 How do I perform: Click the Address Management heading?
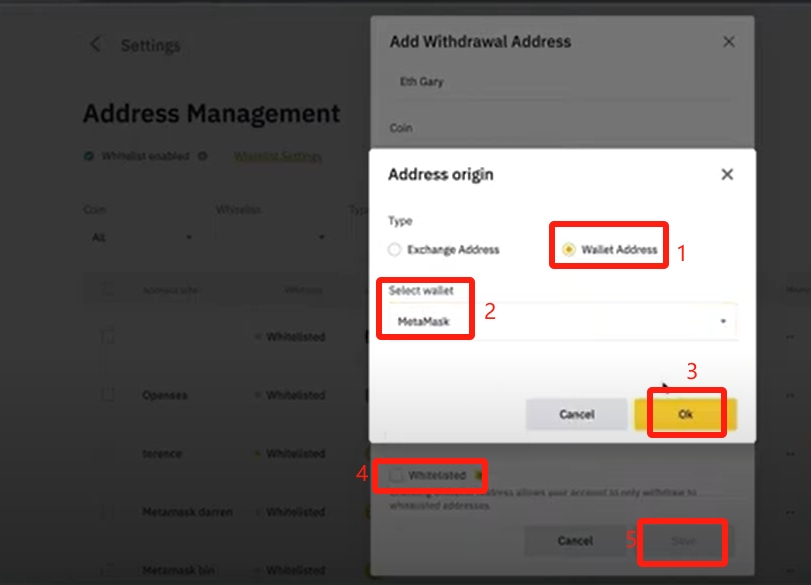pyautogui.click(x=212, y=113)
